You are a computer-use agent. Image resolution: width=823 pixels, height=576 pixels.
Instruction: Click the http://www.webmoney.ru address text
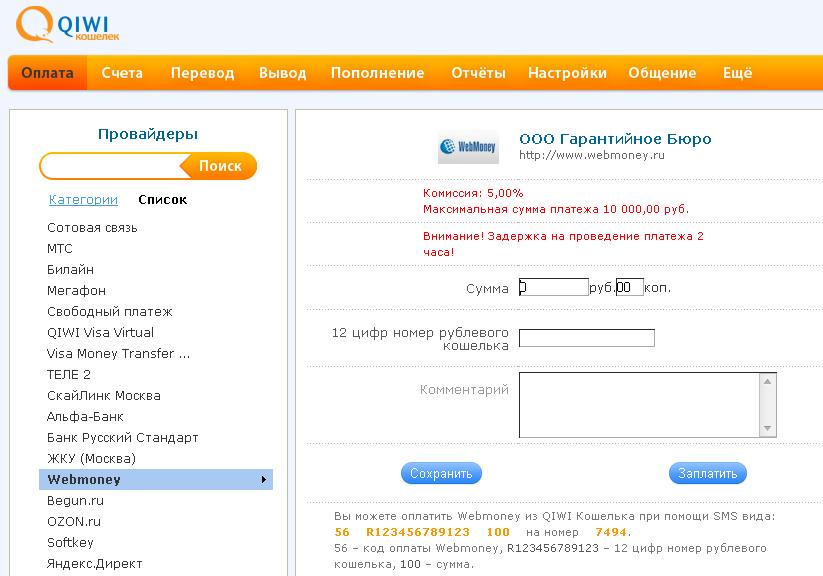click(x=592, y=155)
